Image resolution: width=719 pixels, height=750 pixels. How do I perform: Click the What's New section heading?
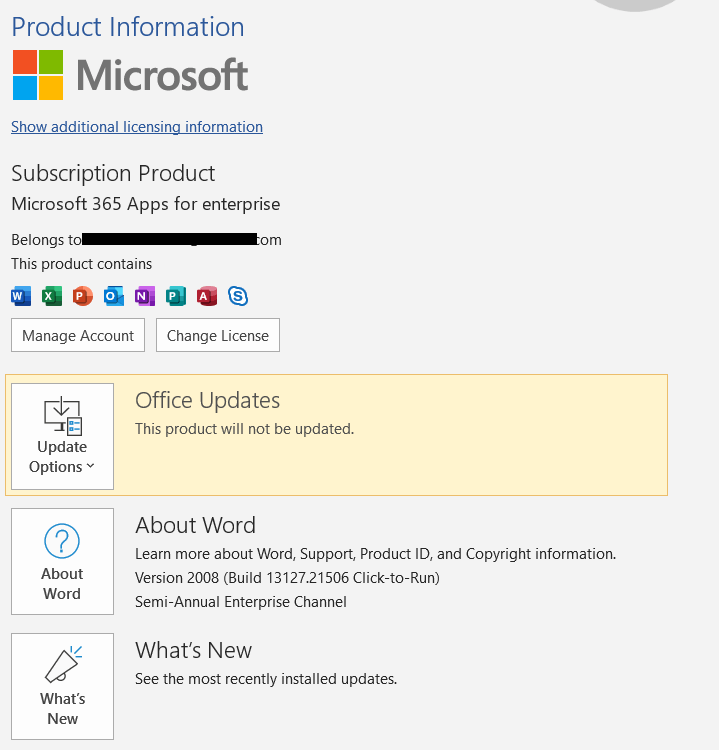[x=193, y=651]
